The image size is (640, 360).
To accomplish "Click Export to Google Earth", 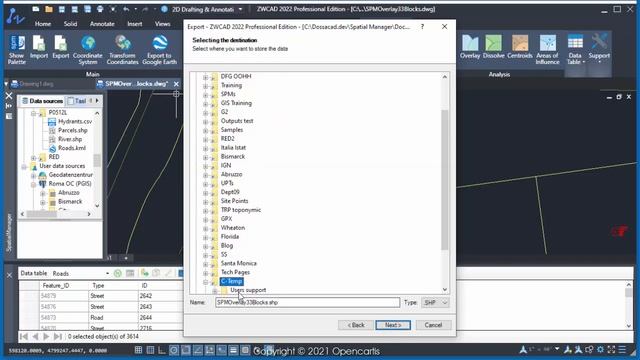I will (160, 49).
